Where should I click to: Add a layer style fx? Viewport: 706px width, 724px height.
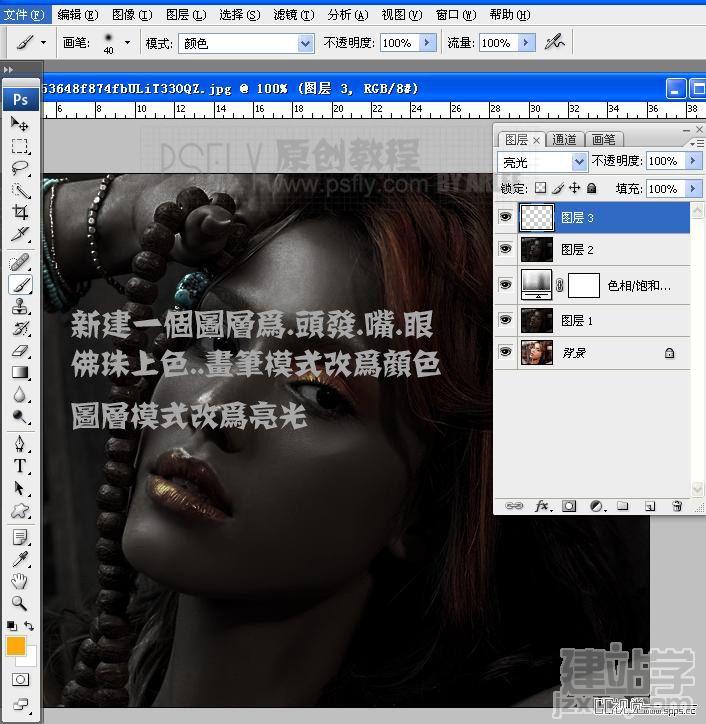click(543, 506)
